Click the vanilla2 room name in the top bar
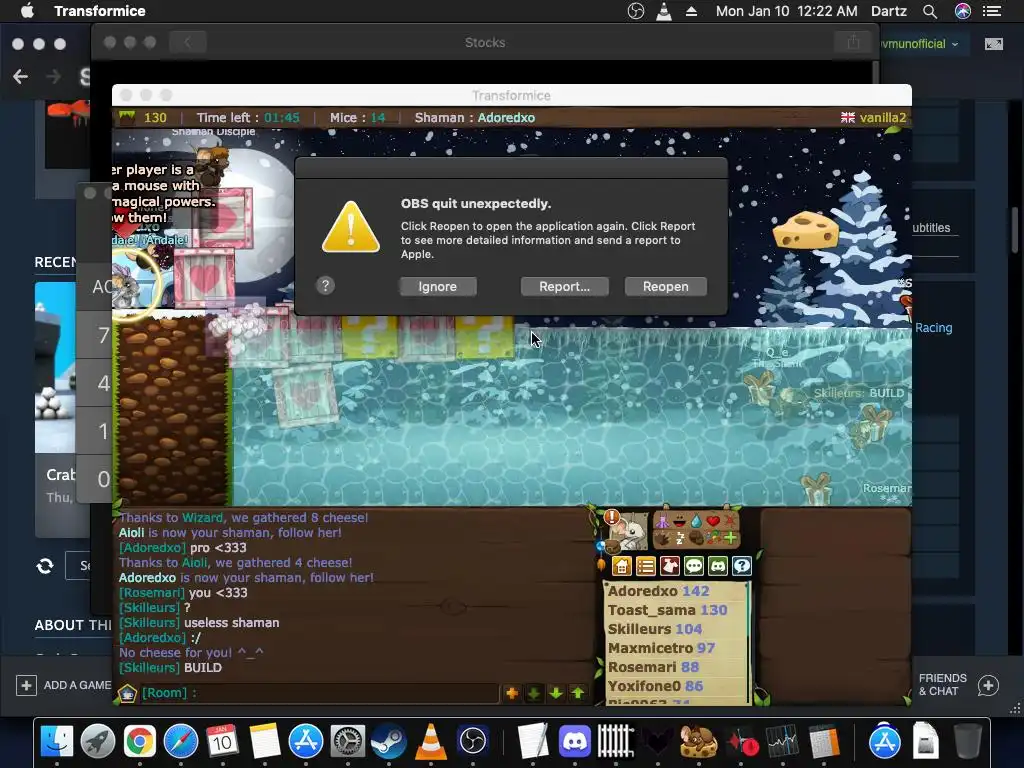Screen dimensions: 1024x768 tap(883, 118)
